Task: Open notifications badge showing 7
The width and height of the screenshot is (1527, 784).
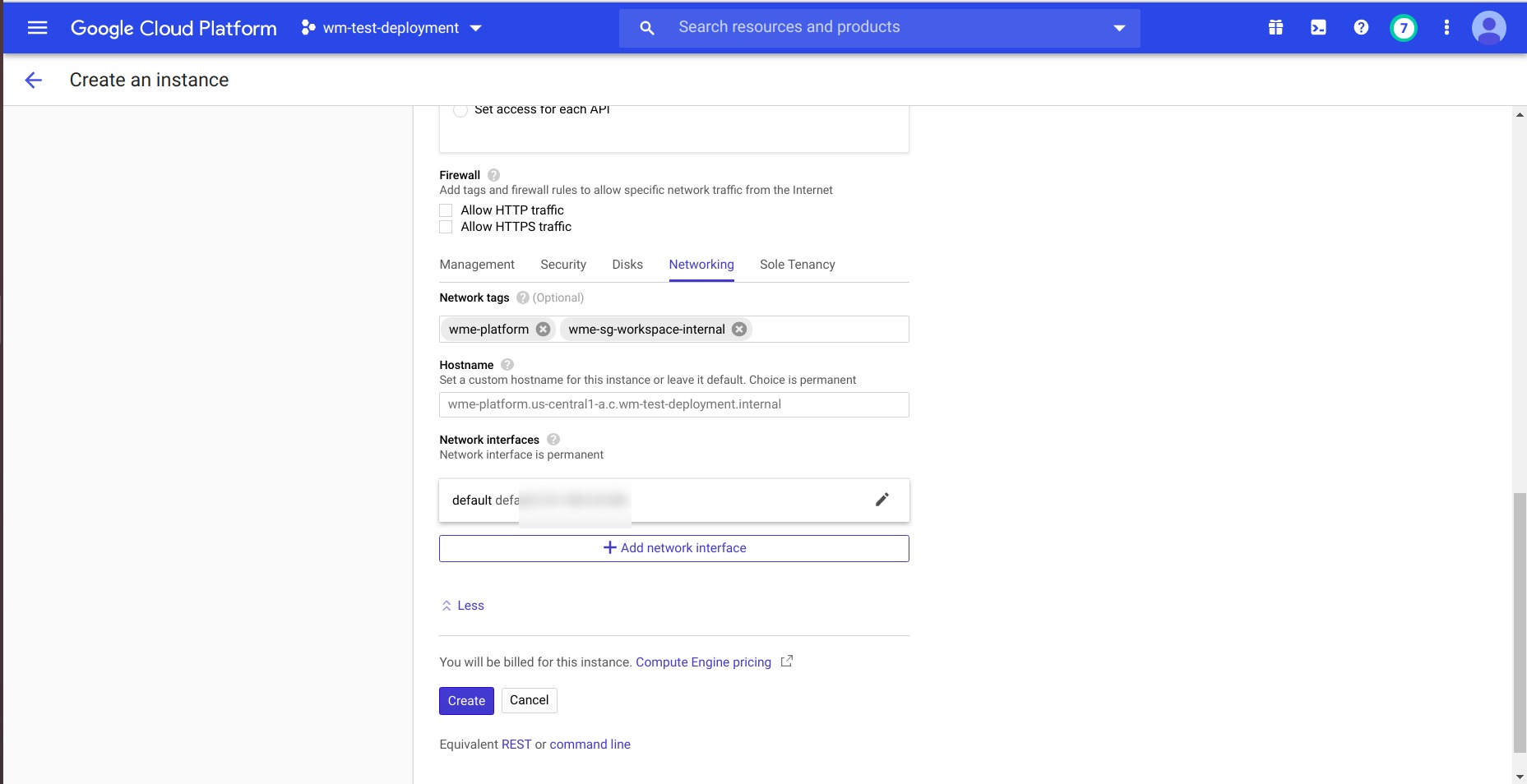Action: (x=1403, y=28)
